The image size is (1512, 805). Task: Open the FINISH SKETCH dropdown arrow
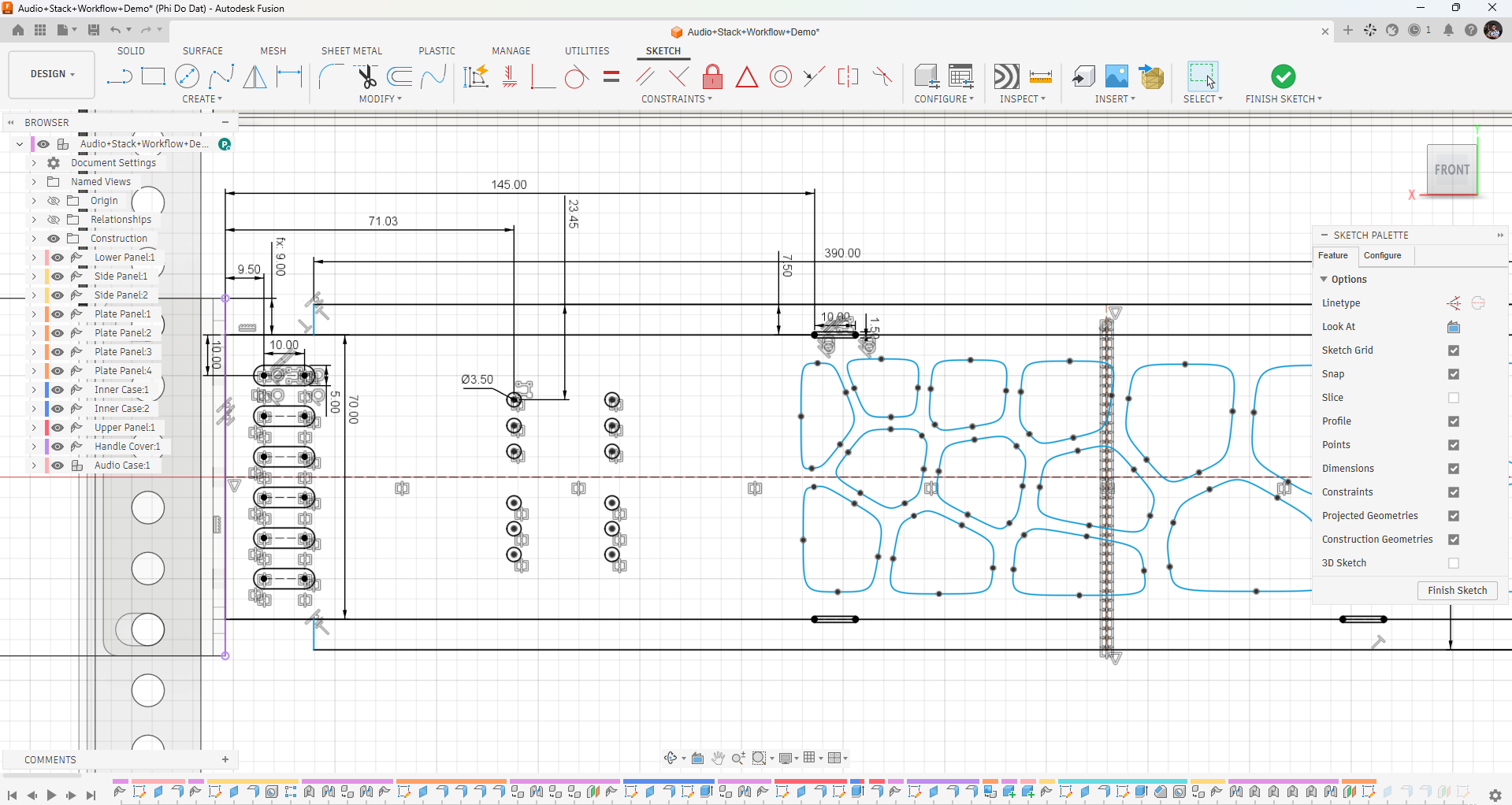click(1320, 99)
